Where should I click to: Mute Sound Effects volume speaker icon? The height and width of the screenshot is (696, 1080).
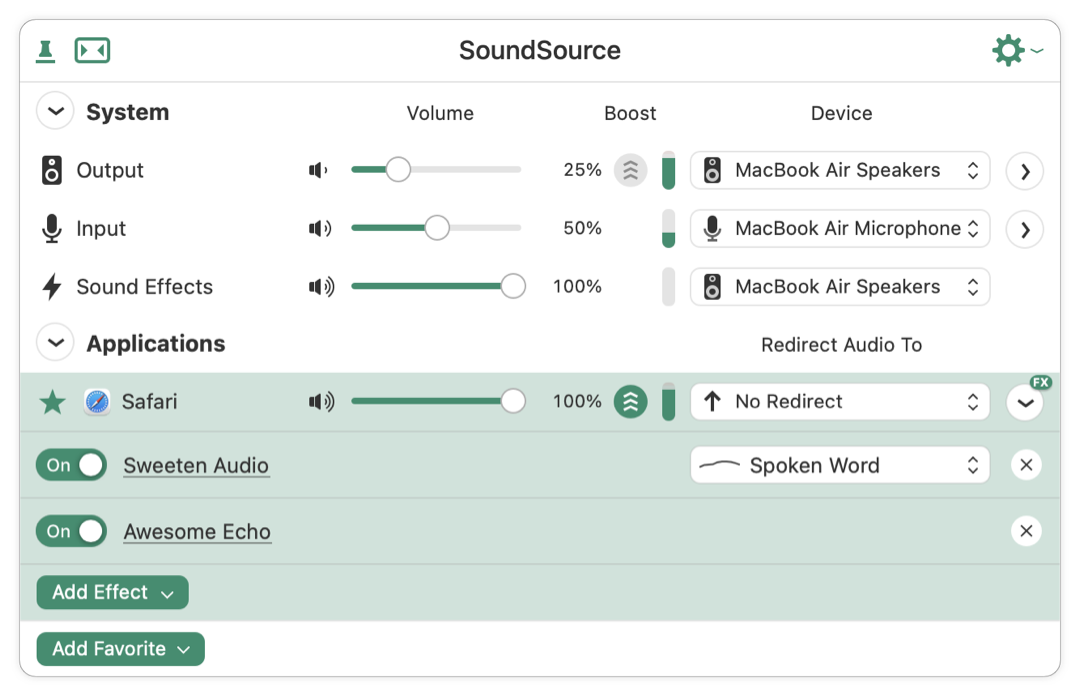point(322,286)
